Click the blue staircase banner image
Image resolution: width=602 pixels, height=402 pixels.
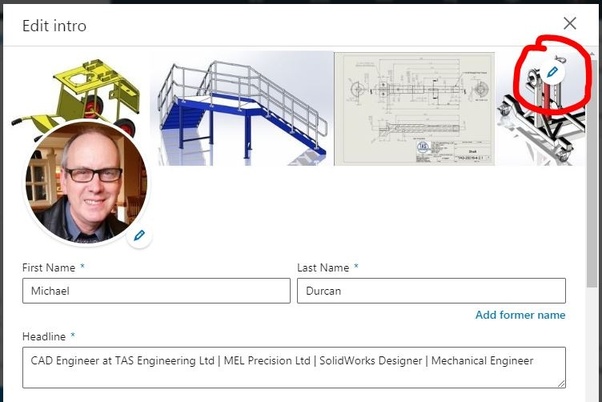tap(242, 109)
